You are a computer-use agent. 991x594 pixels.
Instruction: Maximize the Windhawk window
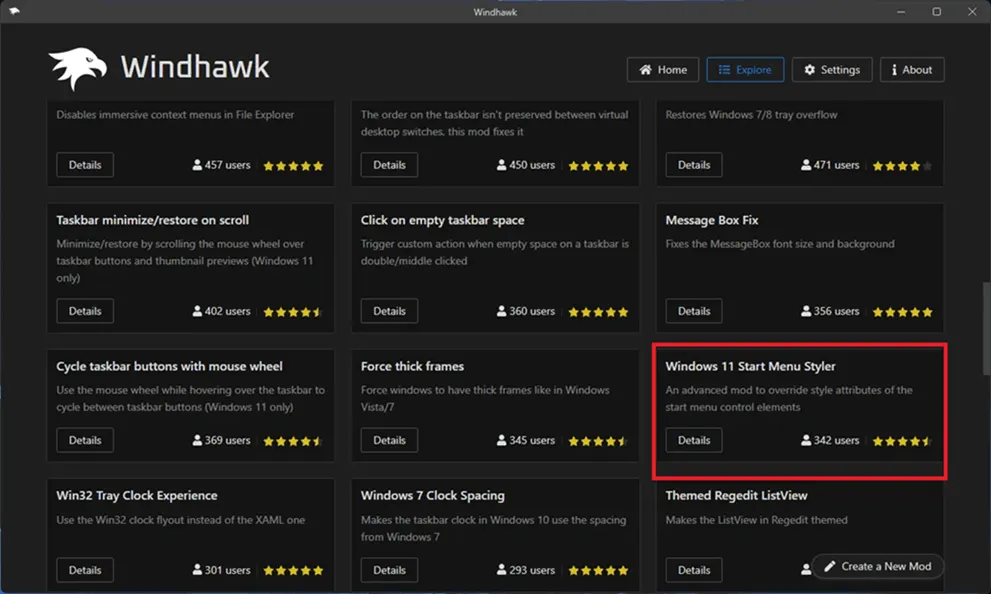(x=936, y=12)
